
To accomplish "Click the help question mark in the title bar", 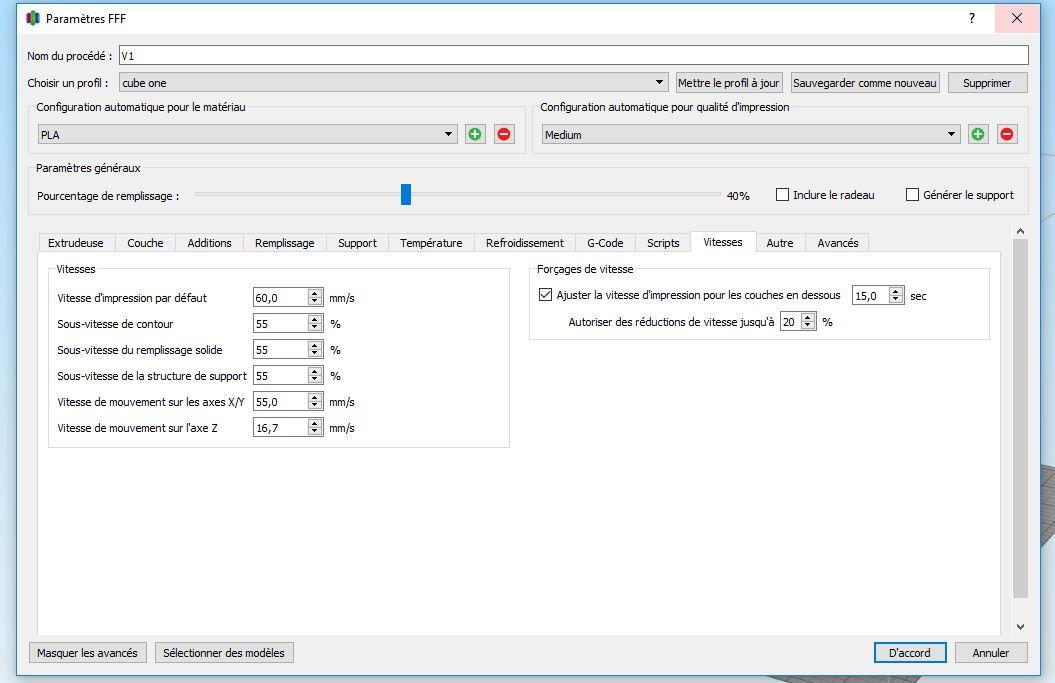I will [x=972, y=18].
